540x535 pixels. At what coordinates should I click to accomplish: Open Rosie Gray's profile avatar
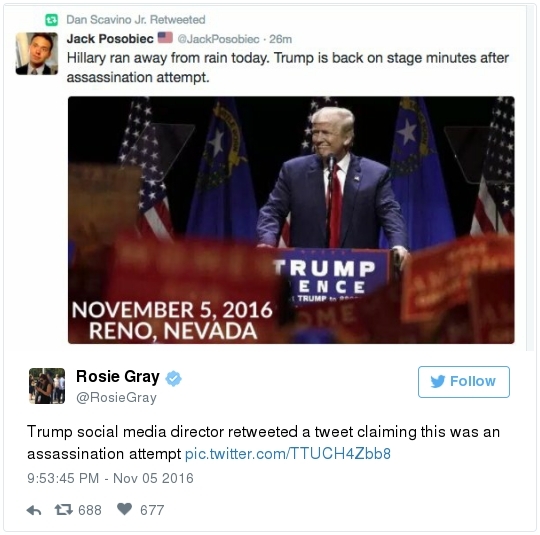tap(47, 385)
